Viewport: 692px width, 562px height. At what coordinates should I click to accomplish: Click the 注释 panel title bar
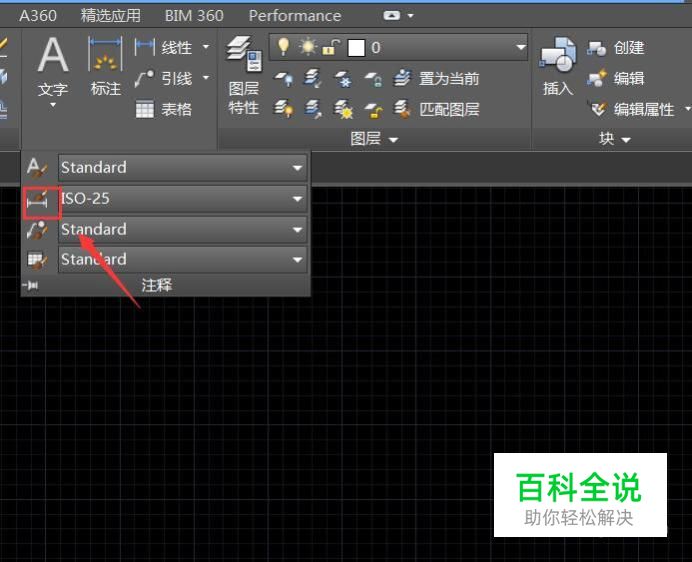(x=157, y=285)
